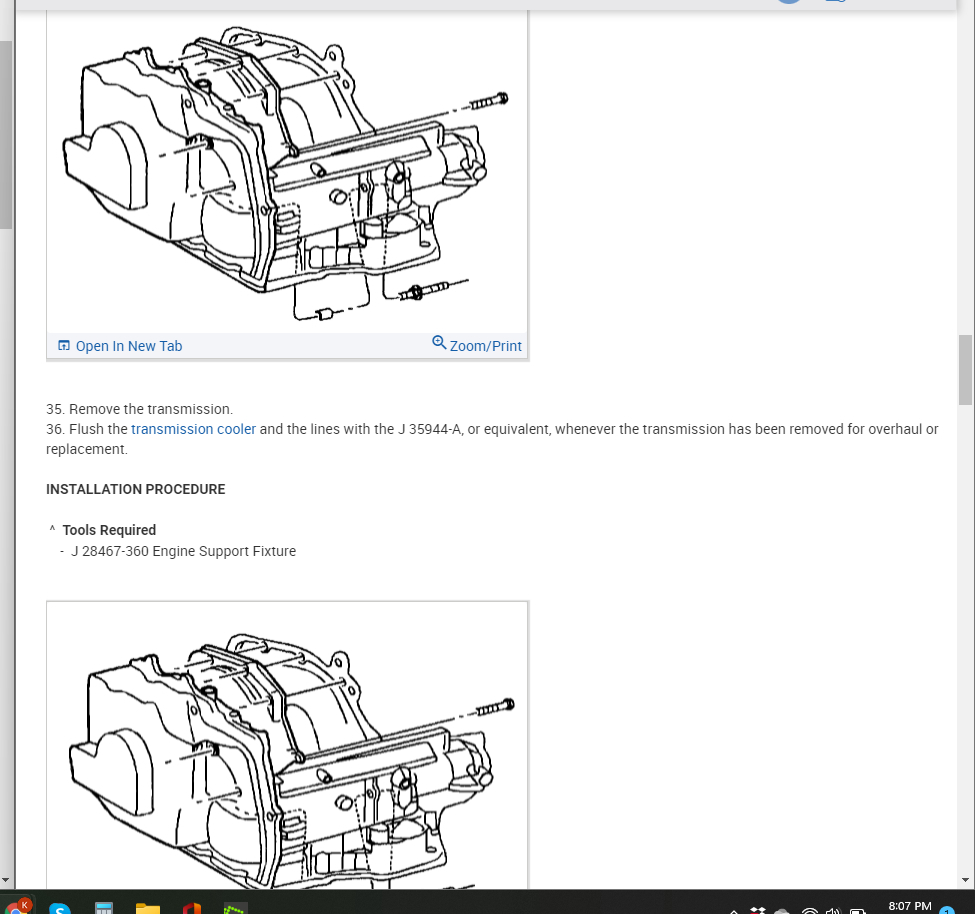This screenshot has width=975, height=914.
Task: Click the upper transmission removal diagram
Action: pyautogui.click(x=287, y=171)
